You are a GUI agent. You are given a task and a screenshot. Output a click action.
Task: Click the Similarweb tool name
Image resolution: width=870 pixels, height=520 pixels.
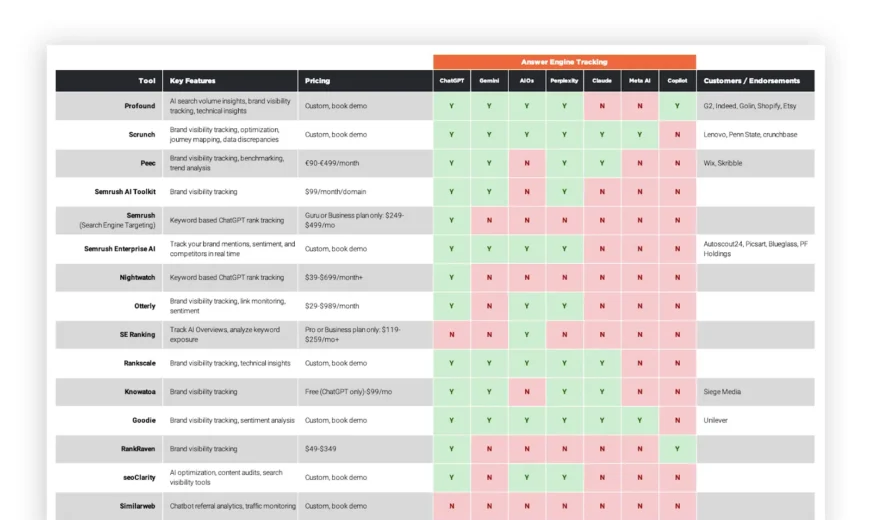(138, 506)
